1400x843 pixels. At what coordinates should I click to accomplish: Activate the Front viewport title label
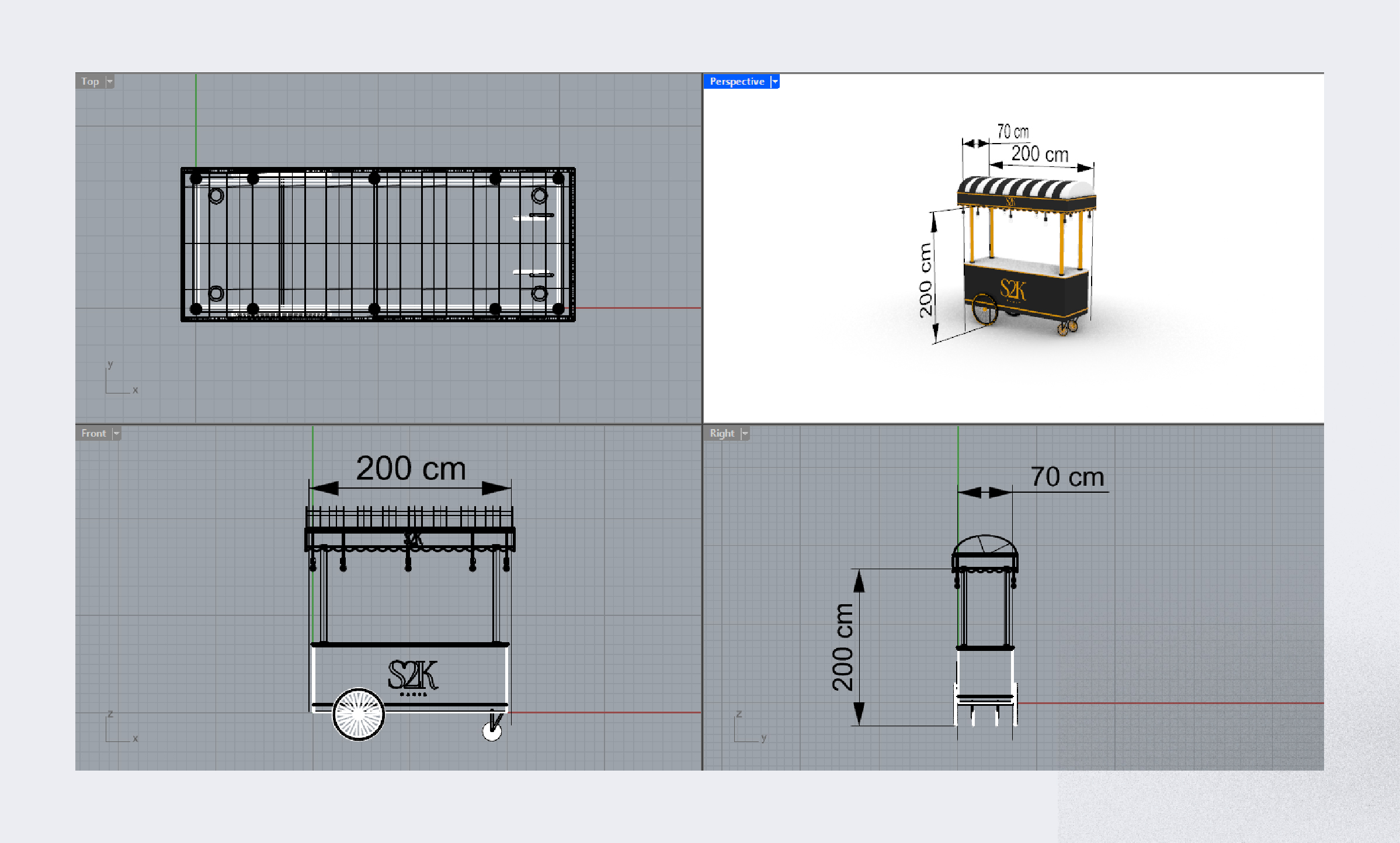pyautogui.click(x=93, y=433)
